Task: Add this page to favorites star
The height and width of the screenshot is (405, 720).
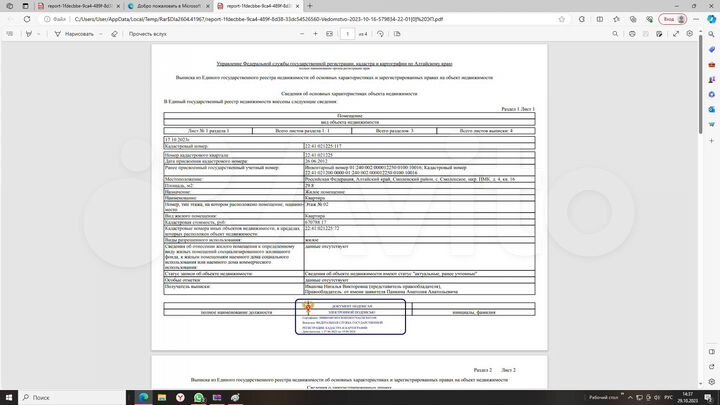Action: [562, 19]
